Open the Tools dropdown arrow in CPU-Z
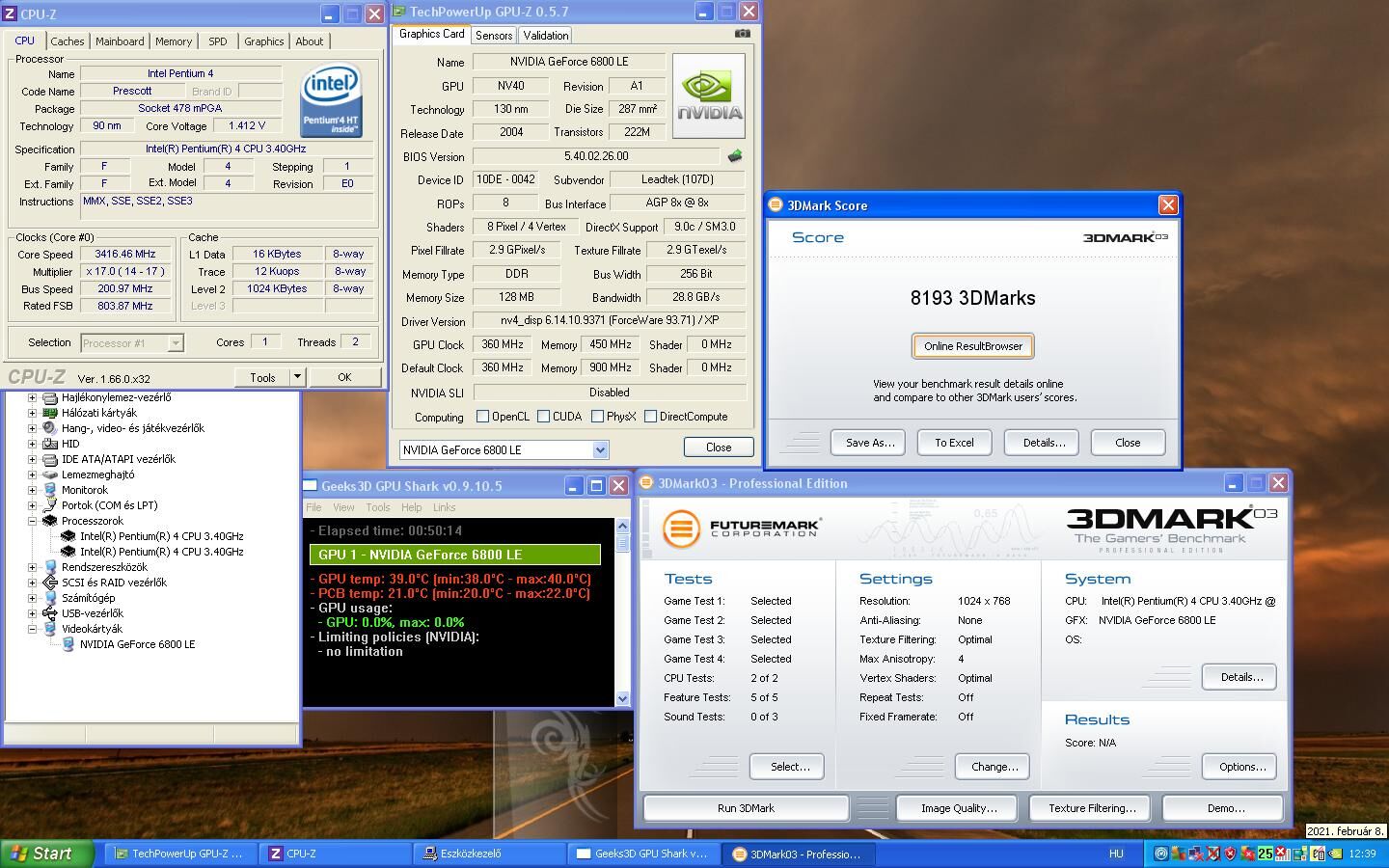The height and width of the screenshot is (868, 1389). (x=297, y=377)
